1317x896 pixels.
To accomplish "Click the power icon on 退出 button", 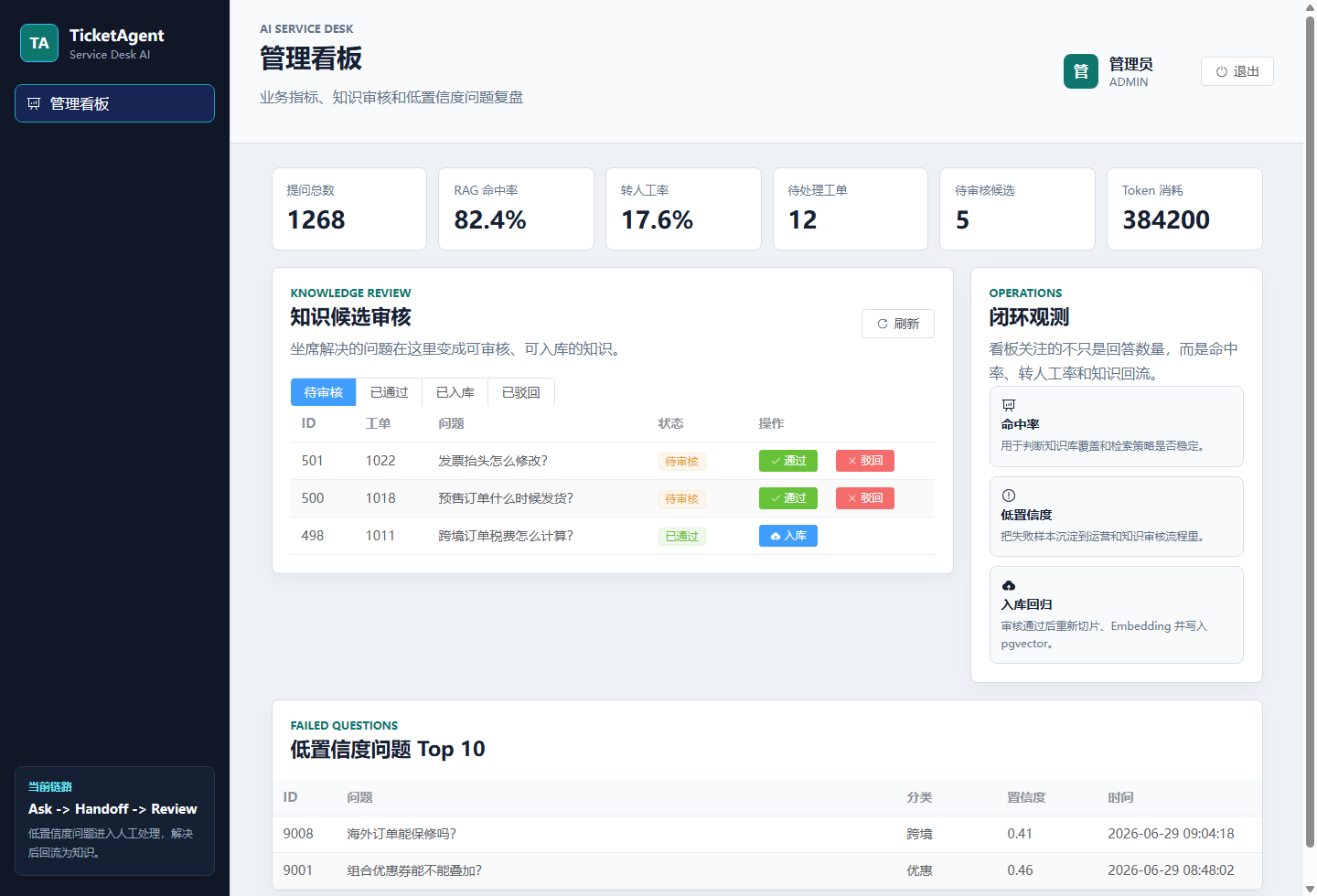I will [1221, 71].
